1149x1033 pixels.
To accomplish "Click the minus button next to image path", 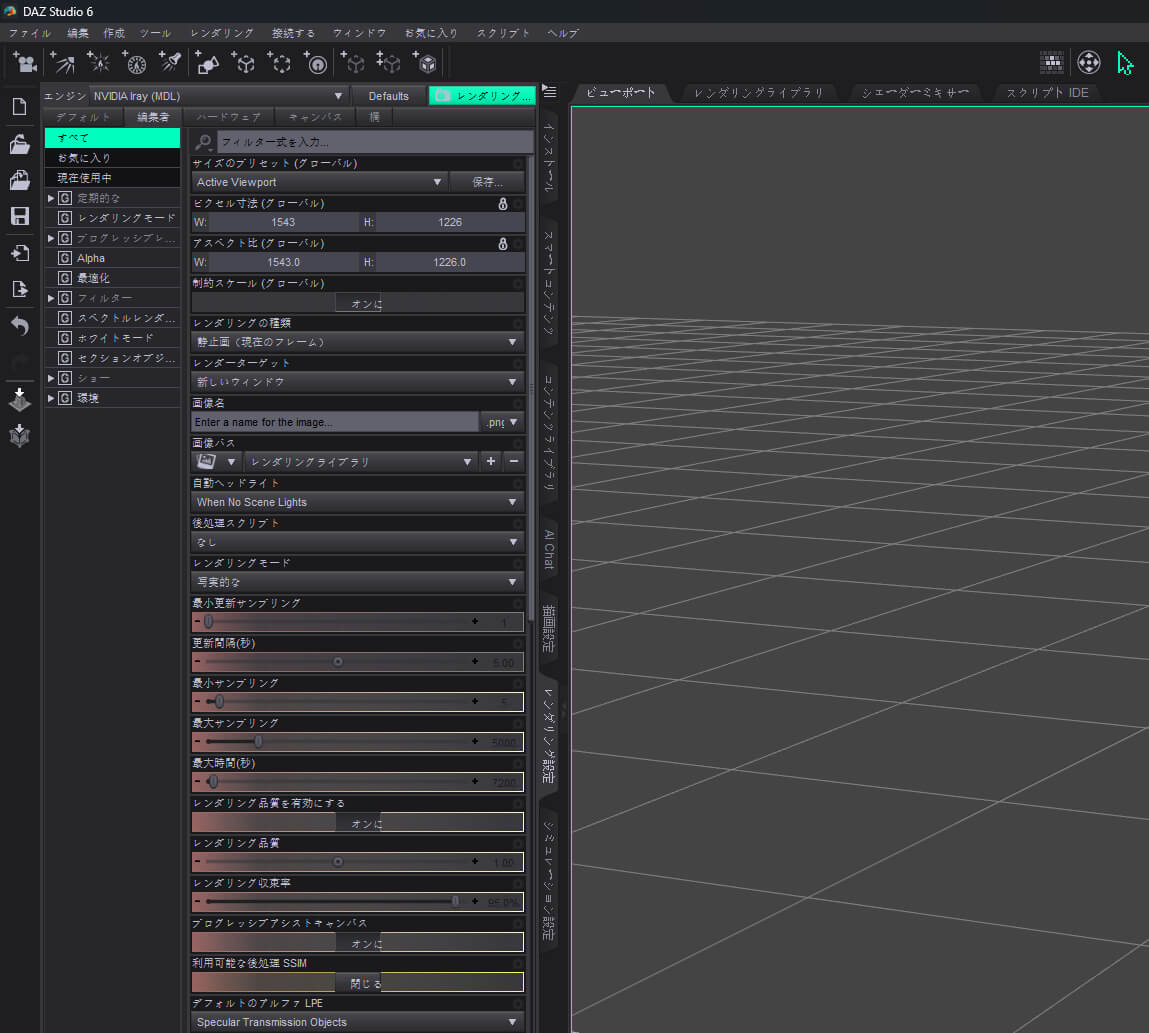I will pos(514,462).
